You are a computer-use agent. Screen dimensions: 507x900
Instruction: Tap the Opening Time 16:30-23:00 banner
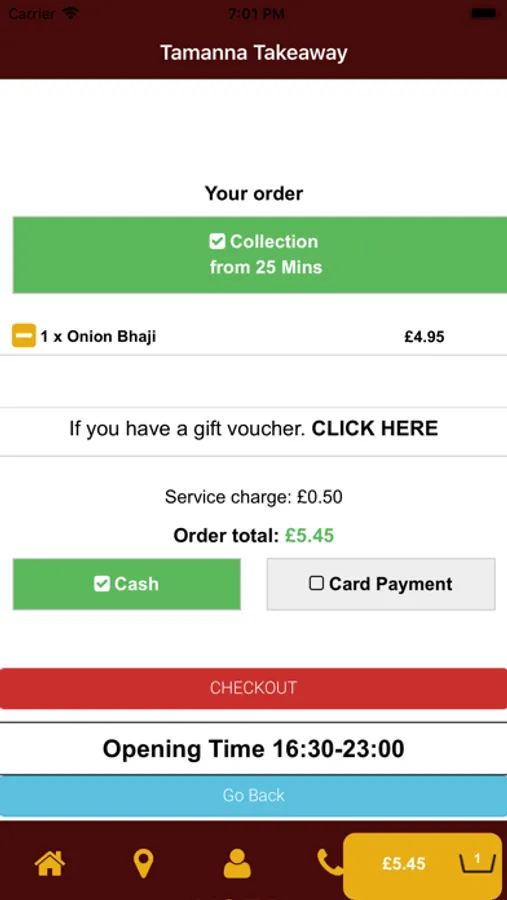253,748
